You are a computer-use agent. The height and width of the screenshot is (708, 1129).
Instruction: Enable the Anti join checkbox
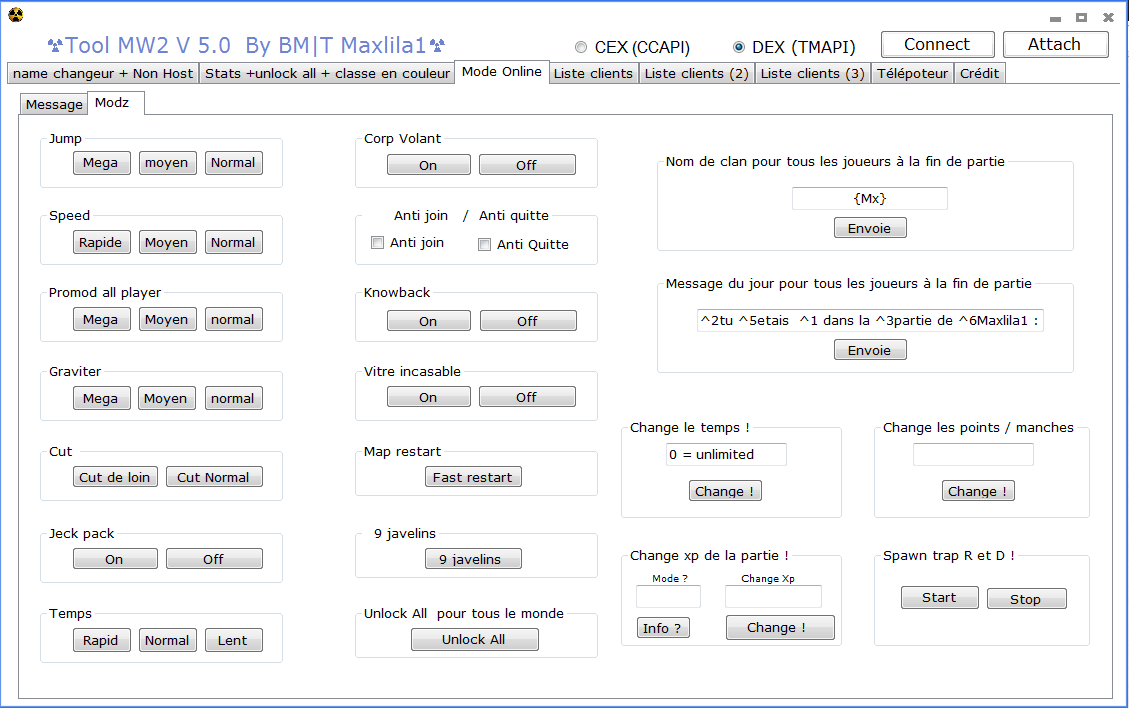click(x=377, y=243)
